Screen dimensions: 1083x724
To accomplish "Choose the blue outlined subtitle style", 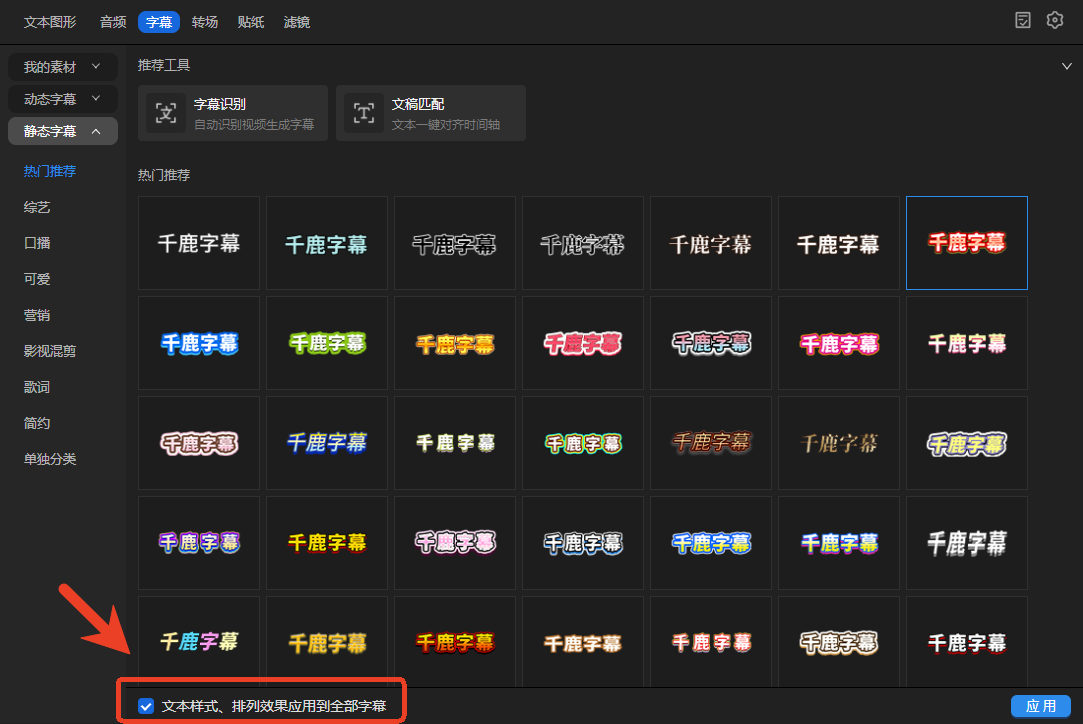I will (x=199, y=343).
